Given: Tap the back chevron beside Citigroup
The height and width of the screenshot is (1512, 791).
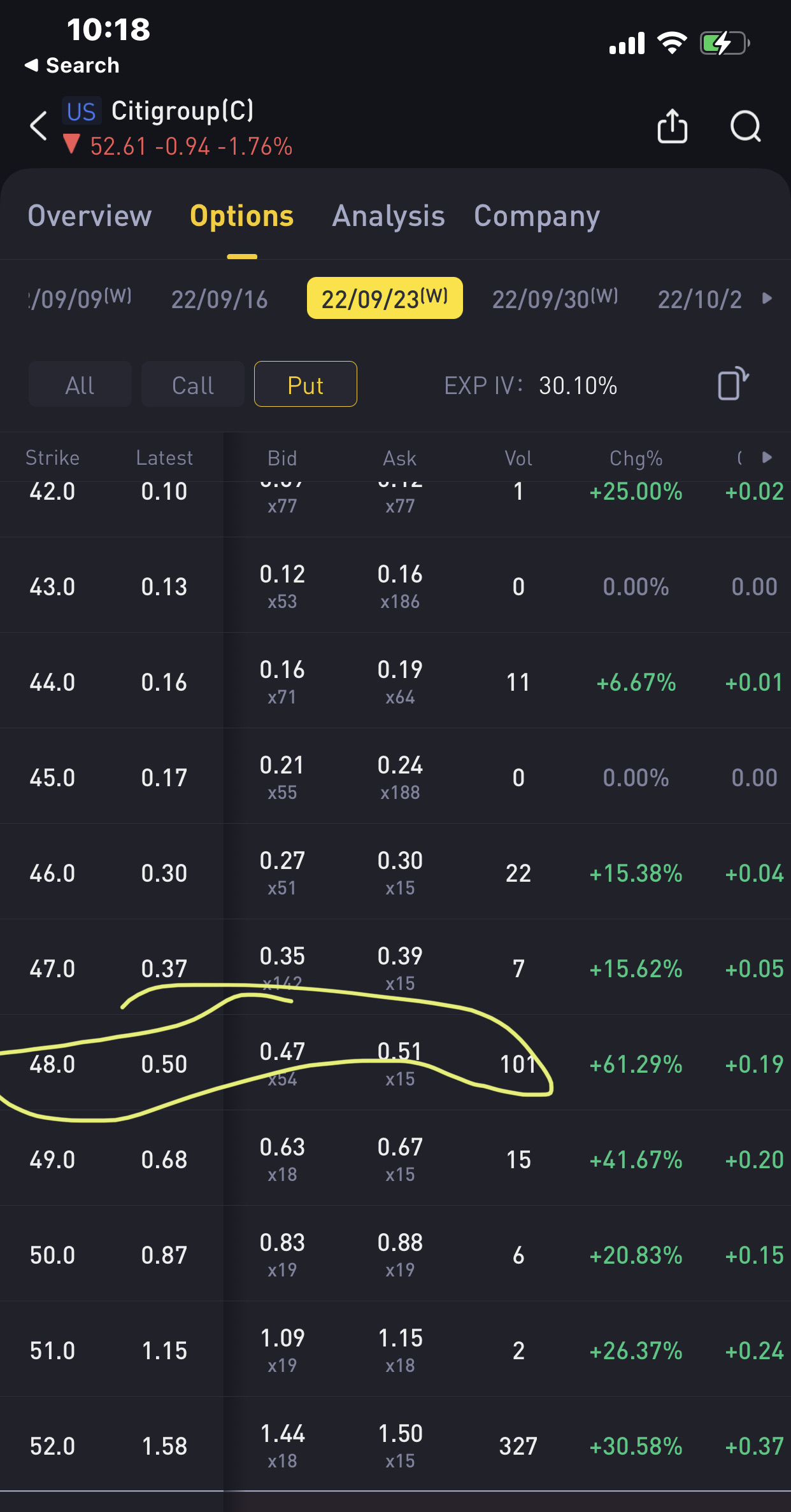Looking at the screenshot, I should click(x=39, y=126).
